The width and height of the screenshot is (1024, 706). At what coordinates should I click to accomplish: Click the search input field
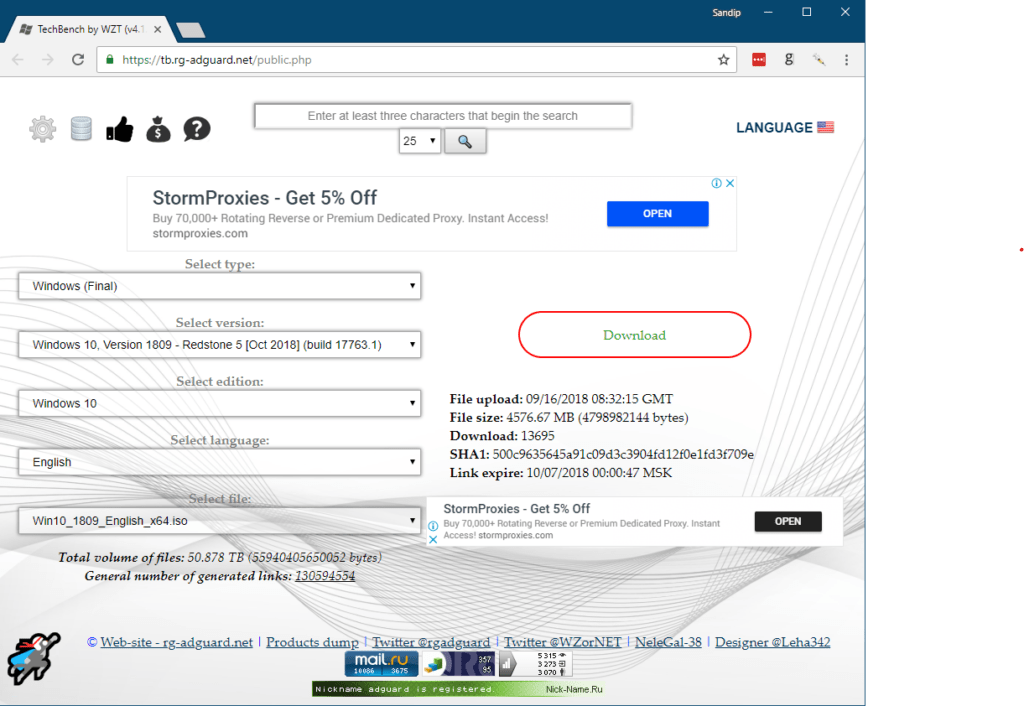[x=443, y=115]
